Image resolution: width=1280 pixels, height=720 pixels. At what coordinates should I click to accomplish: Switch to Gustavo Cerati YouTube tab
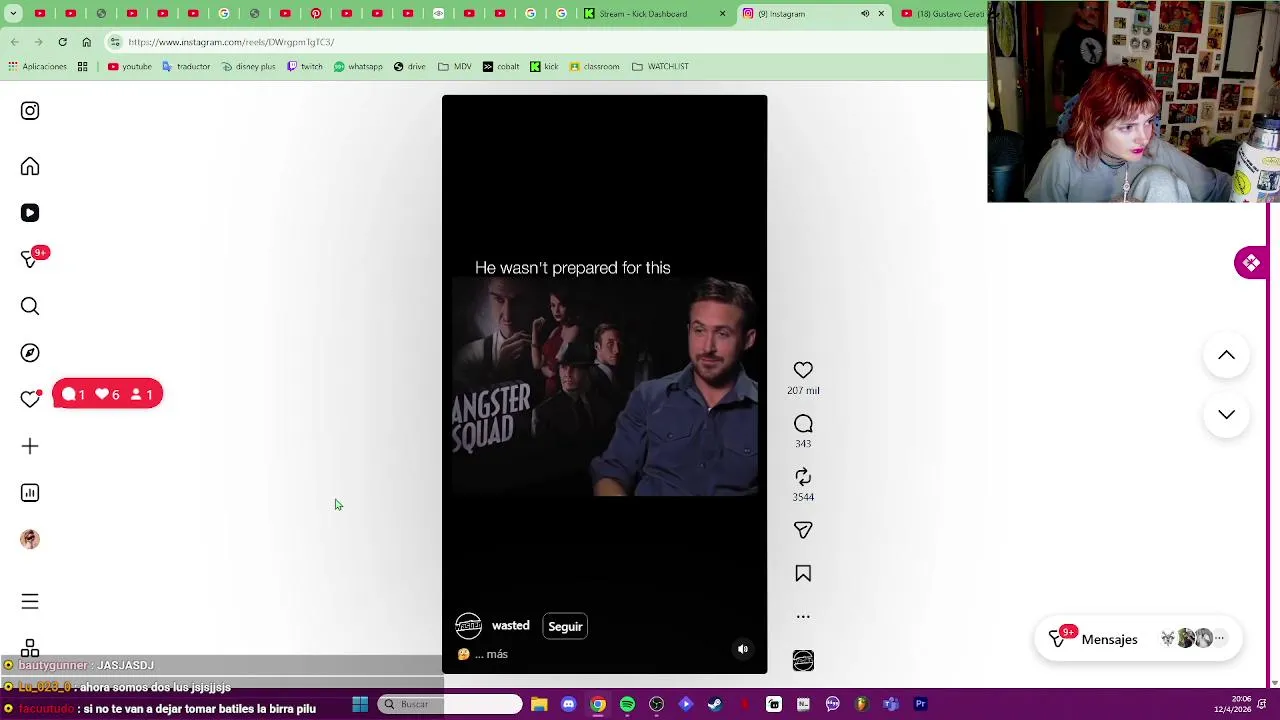[x=942, y=14]
